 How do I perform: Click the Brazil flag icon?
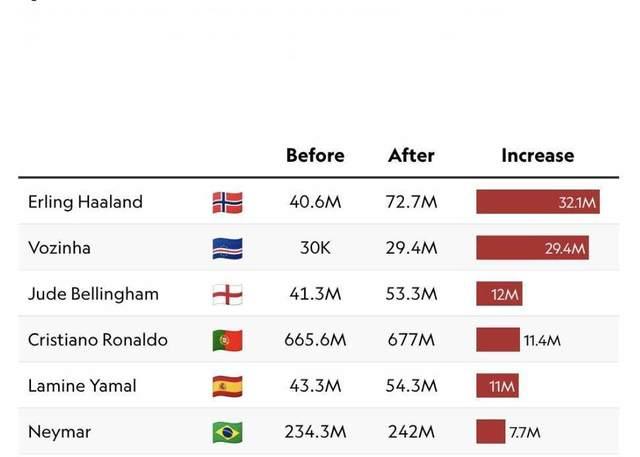pos(227,432)
